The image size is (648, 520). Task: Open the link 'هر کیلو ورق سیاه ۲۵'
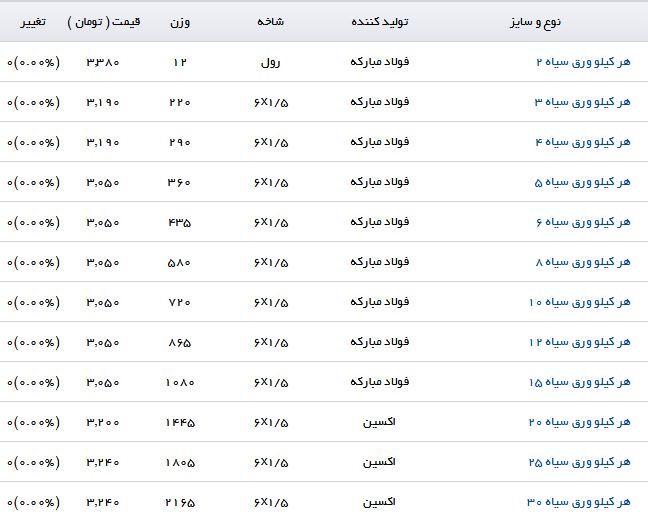click(x=579, y=463)
